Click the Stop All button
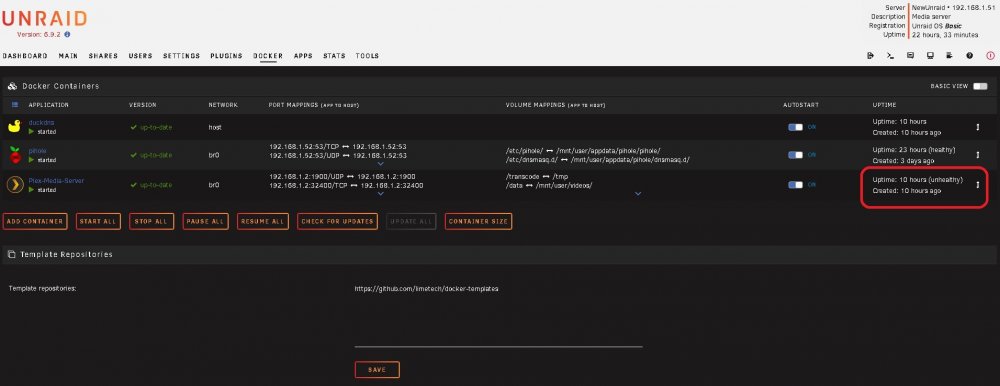Viewport: 1000px width, 386px height. [151, 221]
